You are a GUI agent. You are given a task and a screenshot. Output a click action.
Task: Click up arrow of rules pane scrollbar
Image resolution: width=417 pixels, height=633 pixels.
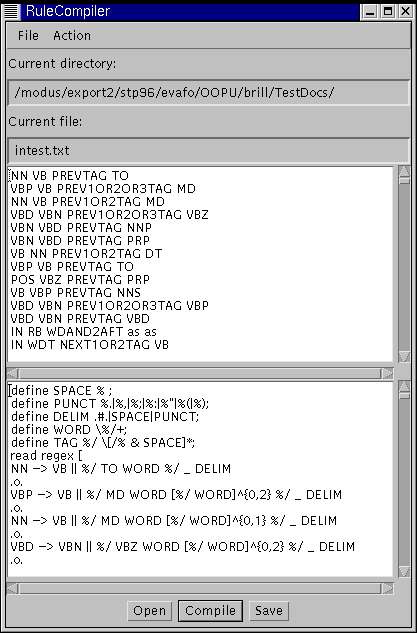[x=404, y=171]
